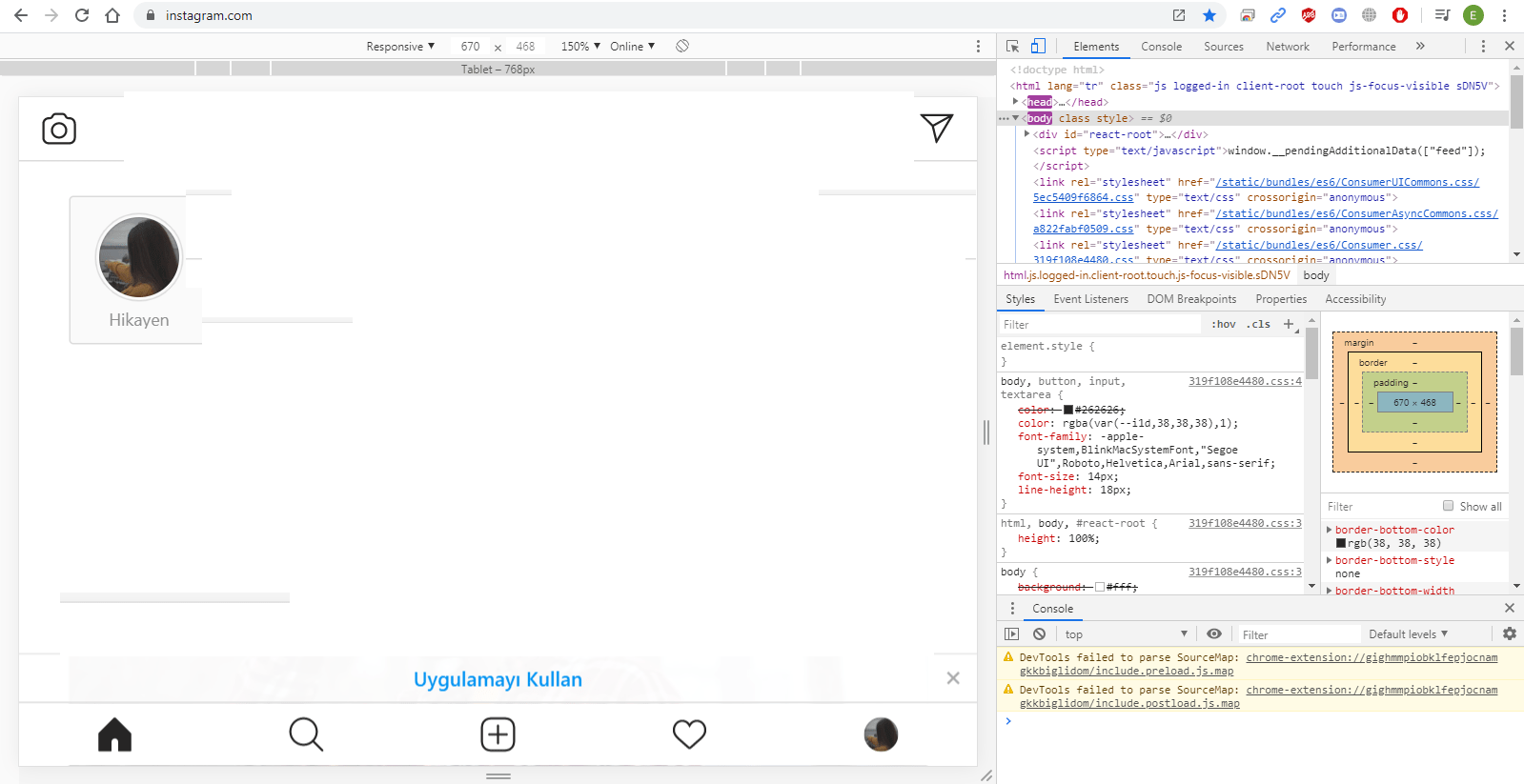Switch to the Sources tab
1524x784 pixels.
pos(1224,46)
